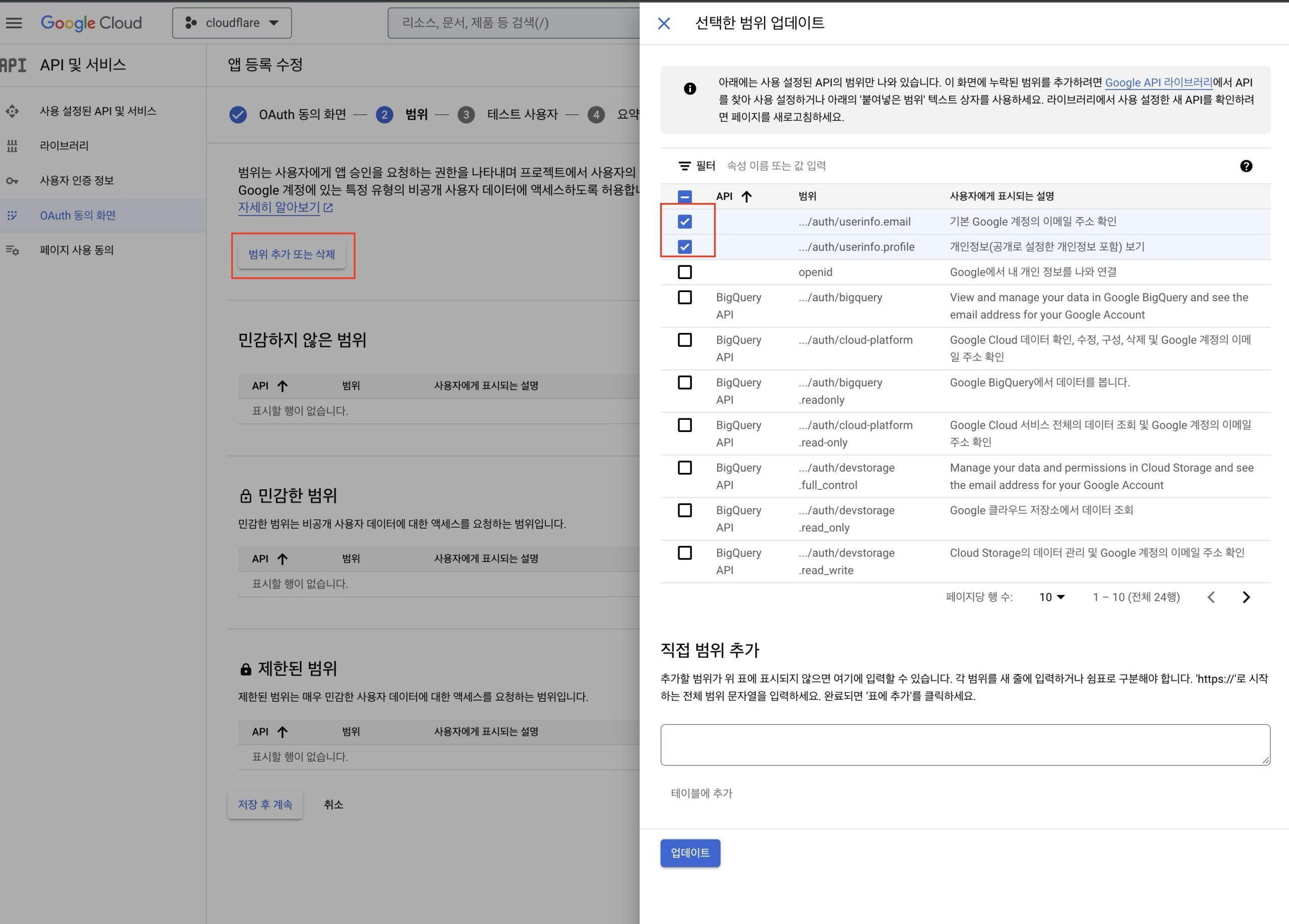Focus the 직접 범위 추가 text area
Screen dimensions: 1289x924
click(x=965, y=745)
